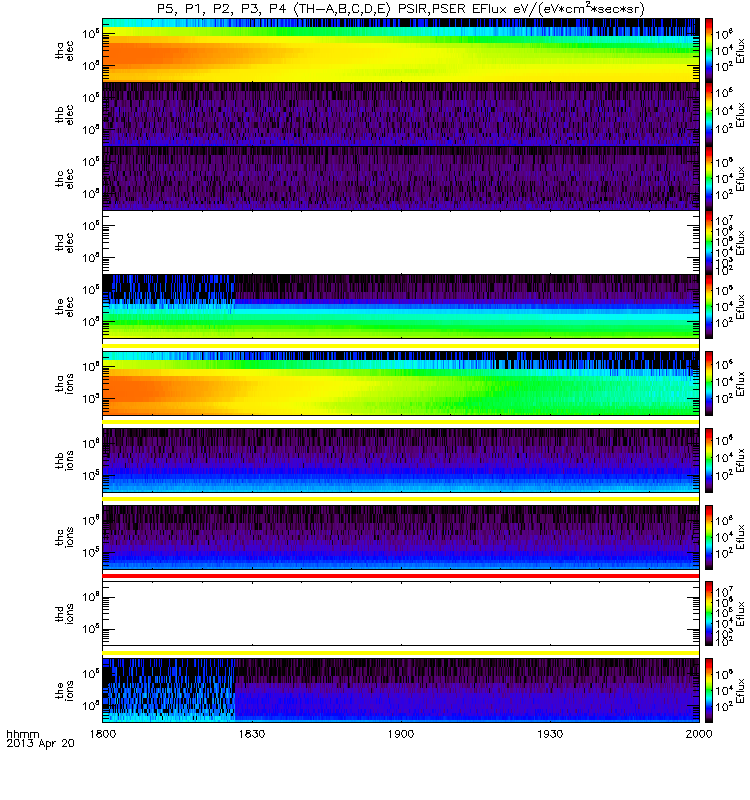Click the thb ions color bar
The image size is (750, 800).
709,460
